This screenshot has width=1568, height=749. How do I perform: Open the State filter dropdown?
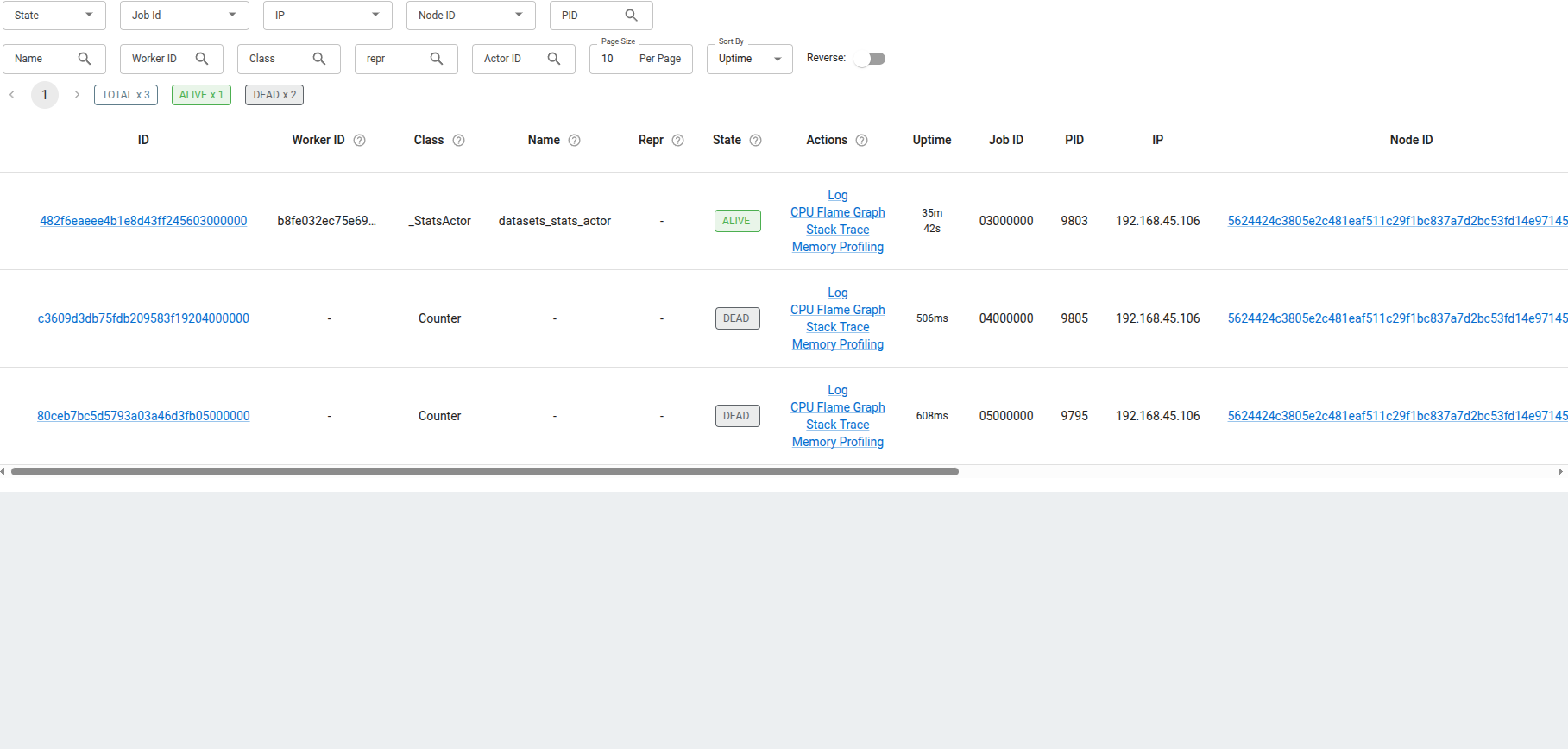pyautogui.click(x=54, y=16)
